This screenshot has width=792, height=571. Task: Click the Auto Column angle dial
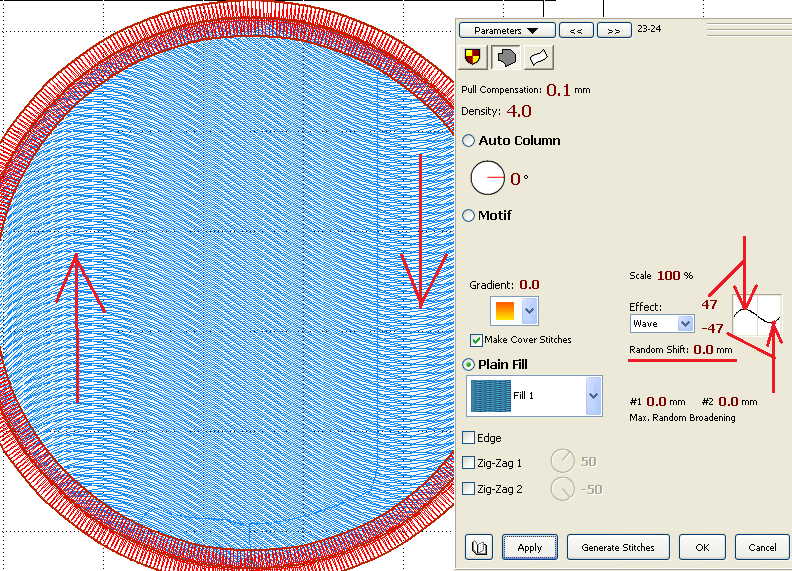click(x=488, y=178)
